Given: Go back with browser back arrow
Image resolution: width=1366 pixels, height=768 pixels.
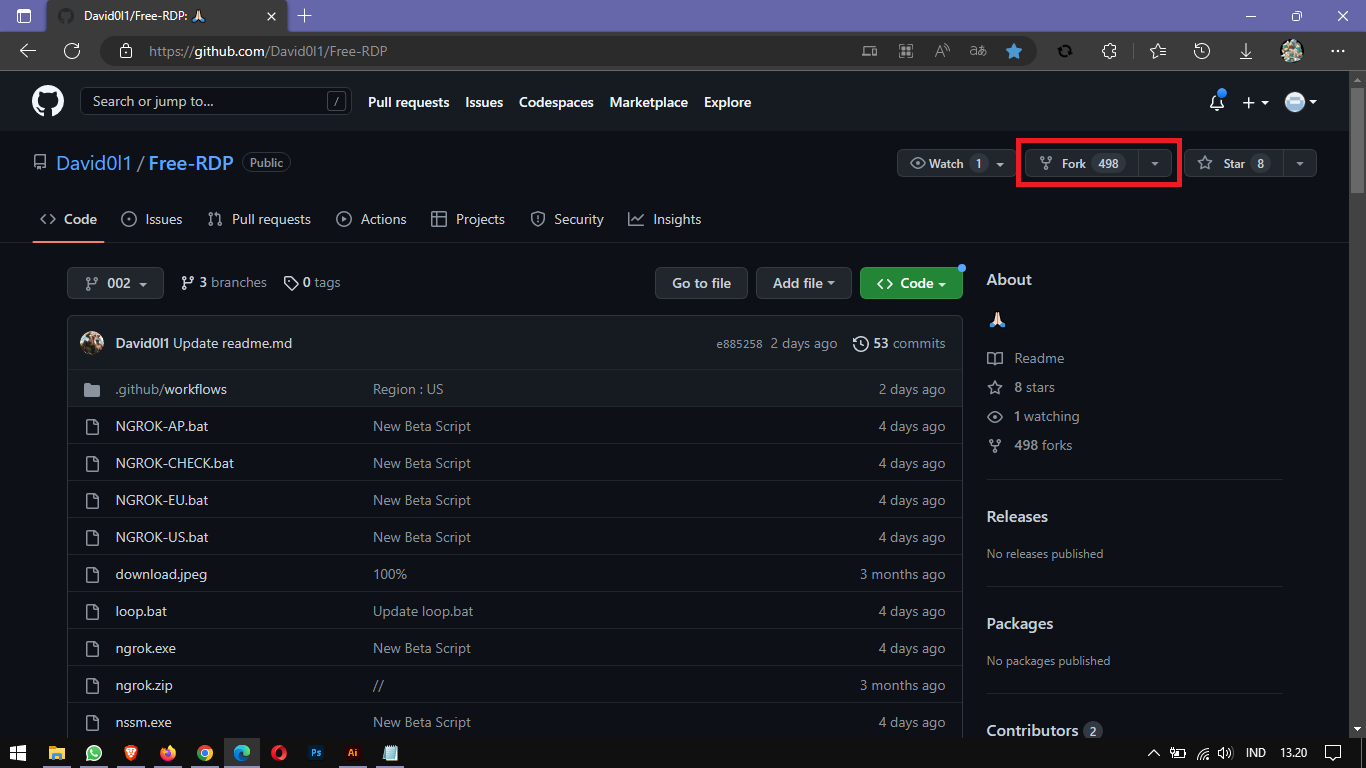Looking at the screenshot, I should tap(27, 51).
